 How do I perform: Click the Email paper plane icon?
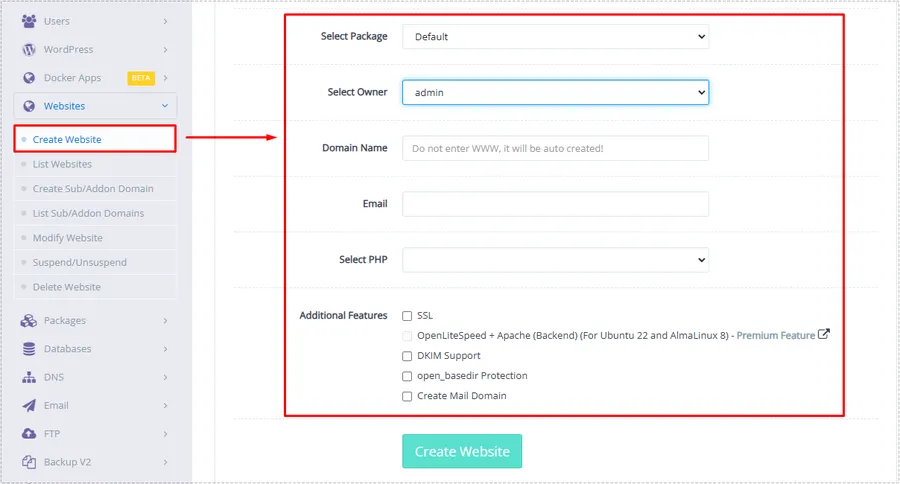28,406
